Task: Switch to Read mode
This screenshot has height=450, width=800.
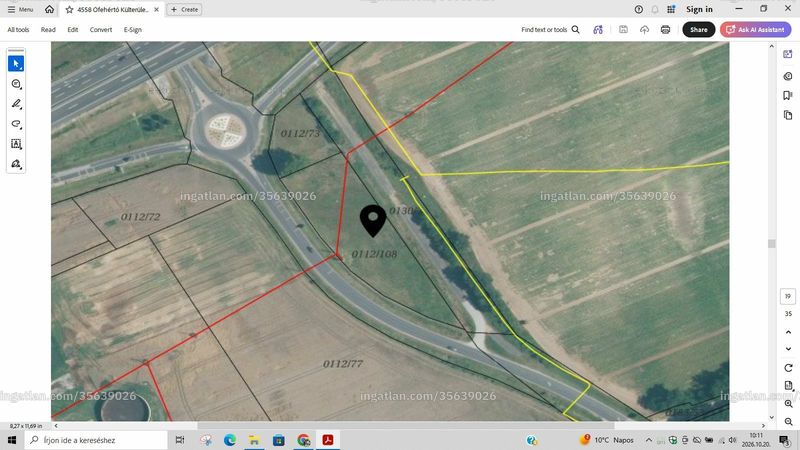Action: pyautogui.click(x=48, y=30)
